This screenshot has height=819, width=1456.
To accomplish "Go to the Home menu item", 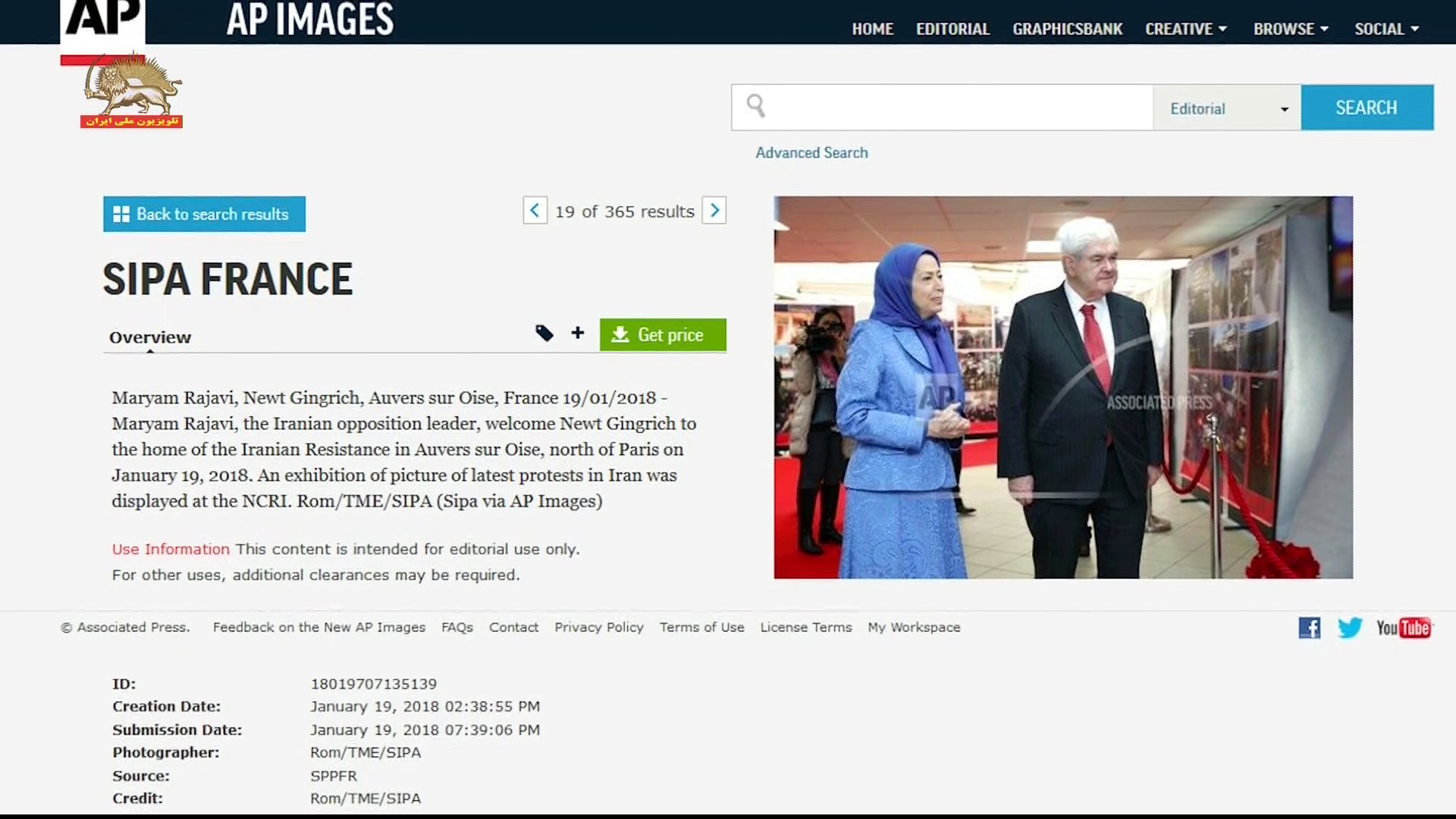I will pos(872,29).
